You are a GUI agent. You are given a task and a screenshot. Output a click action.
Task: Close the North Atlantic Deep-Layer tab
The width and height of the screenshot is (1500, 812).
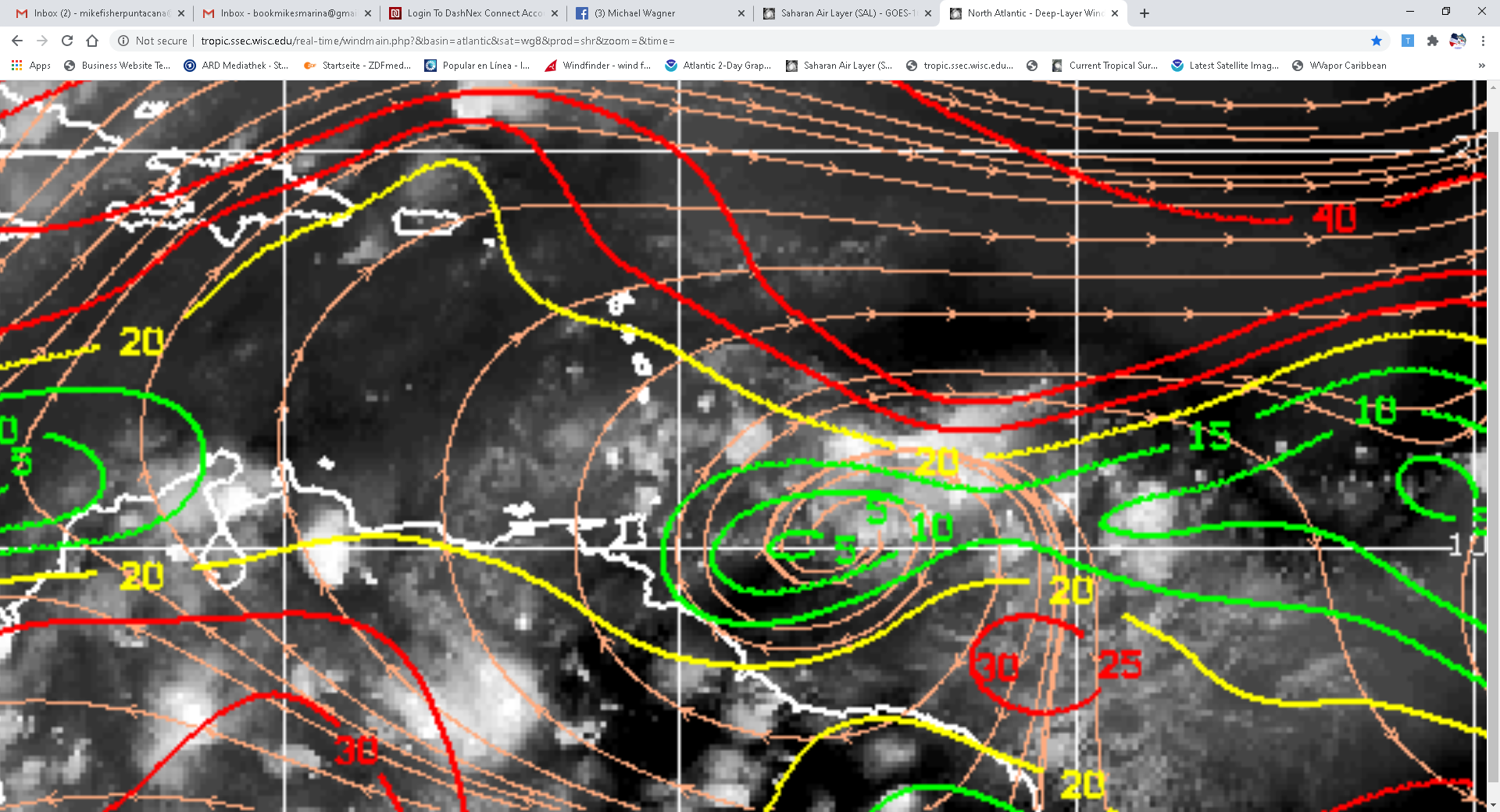(x=1115, y=13)
